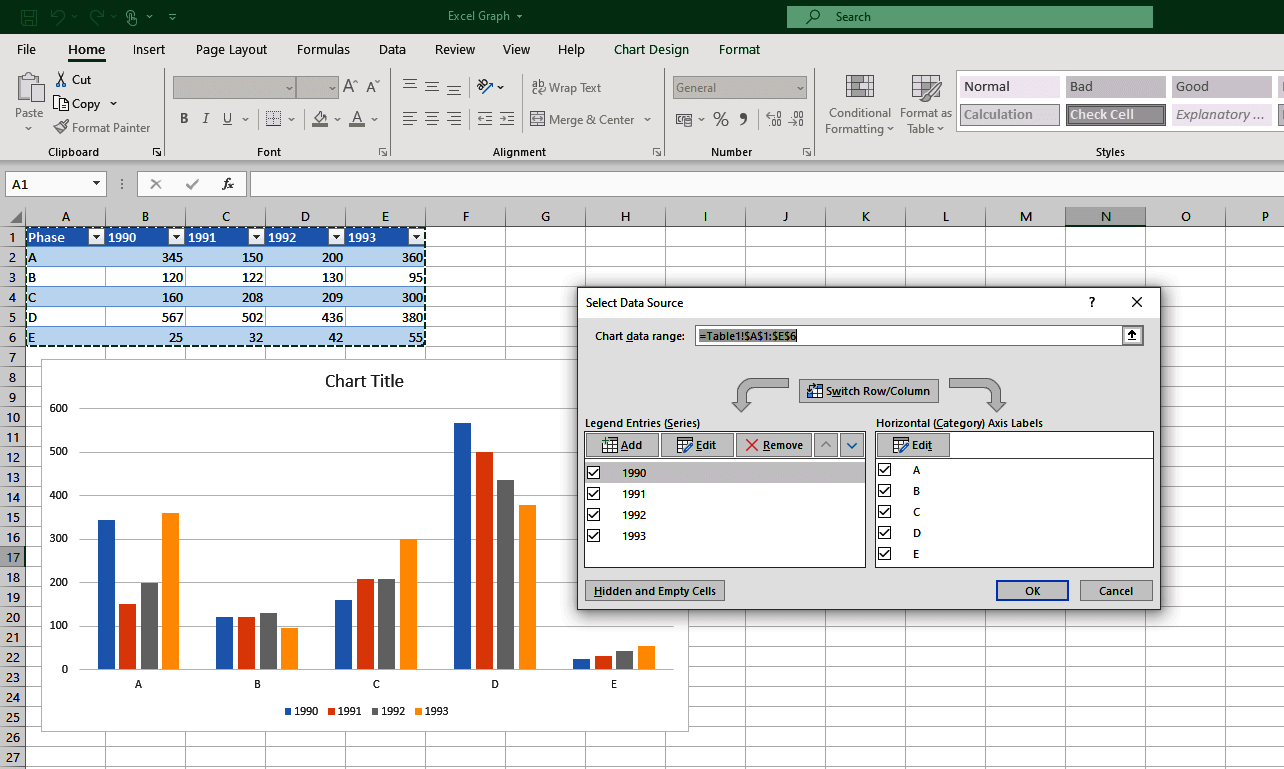Activate the Format Painter

click(x=102, y=127)
